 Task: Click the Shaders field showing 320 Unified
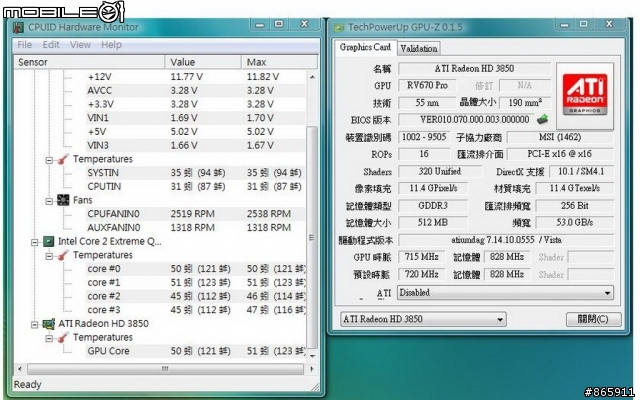[x=440, y=171]
